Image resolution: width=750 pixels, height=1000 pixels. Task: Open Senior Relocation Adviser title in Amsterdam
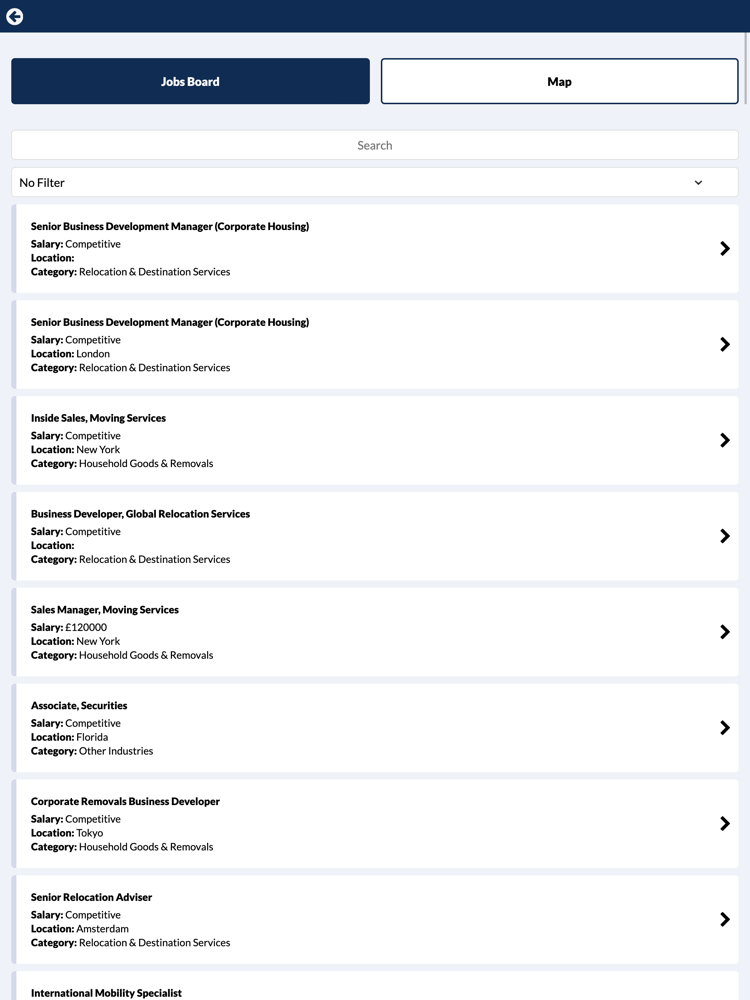(x=91, y=897)
